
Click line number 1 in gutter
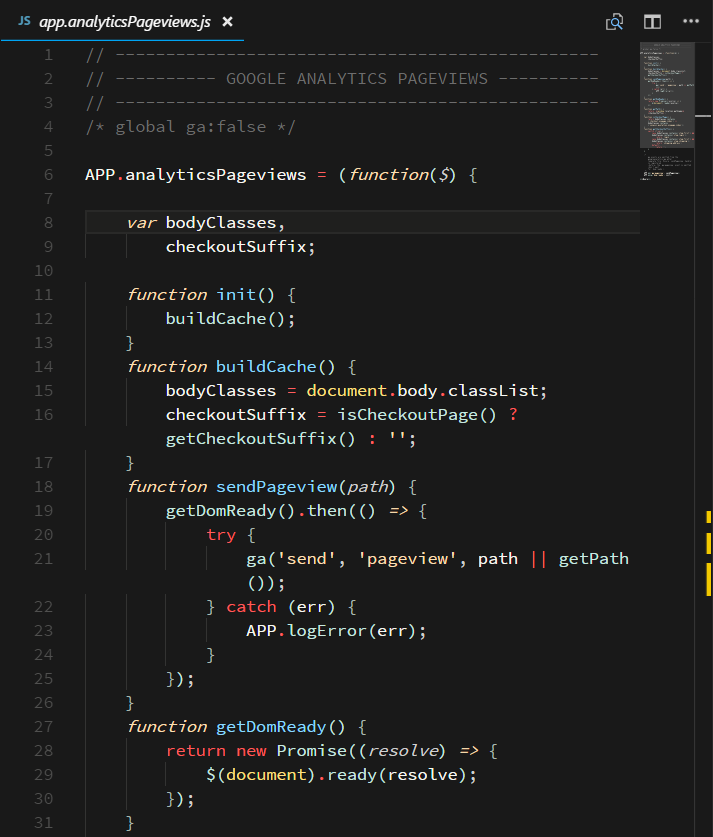click(49, 54)
